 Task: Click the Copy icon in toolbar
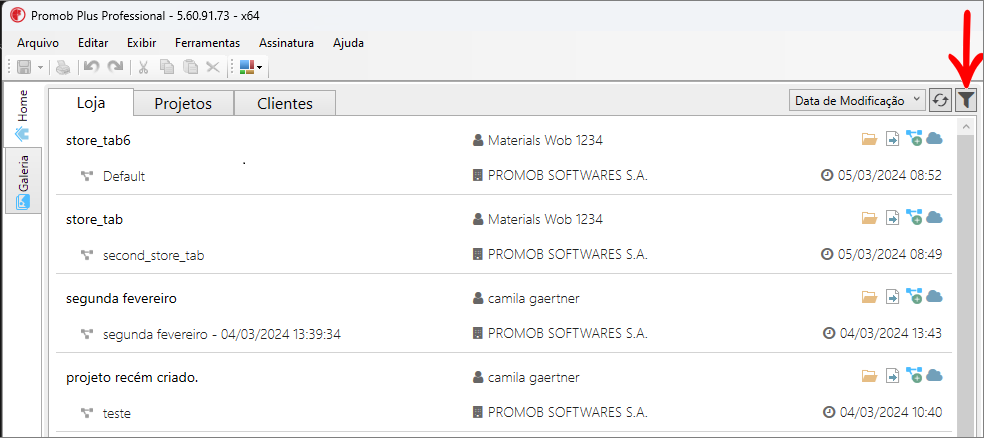tap(166, 67)
